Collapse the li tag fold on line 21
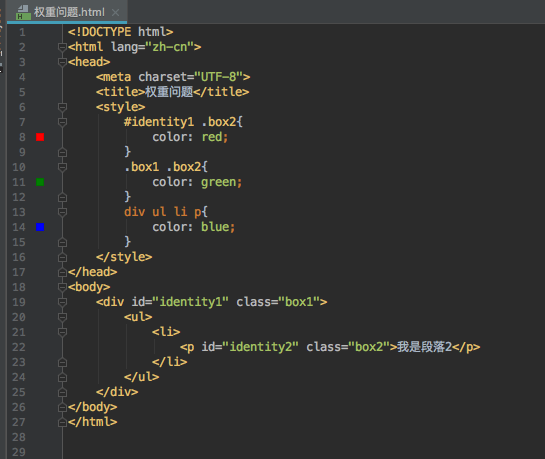 point(62,332)
